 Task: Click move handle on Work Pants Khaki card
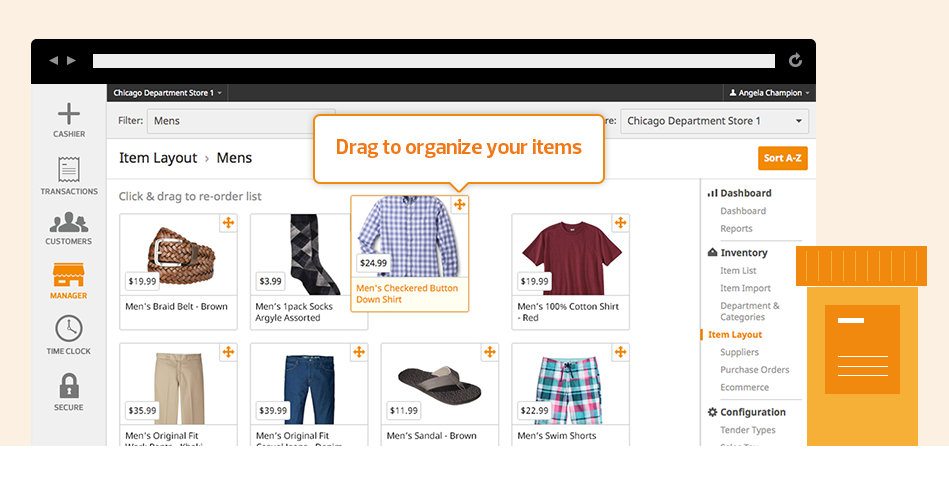[228, 352]
